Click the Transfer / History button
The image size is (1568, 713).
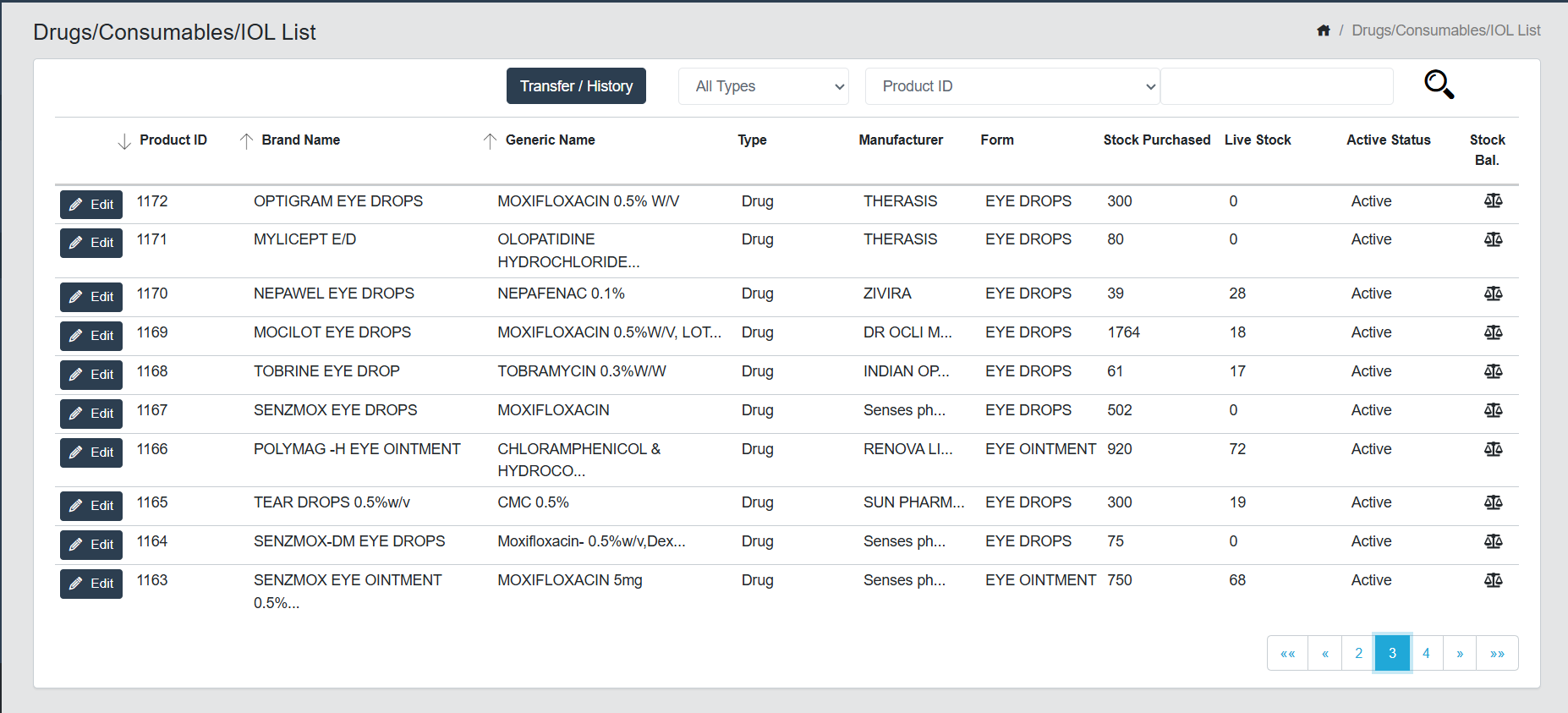[576, 86]
